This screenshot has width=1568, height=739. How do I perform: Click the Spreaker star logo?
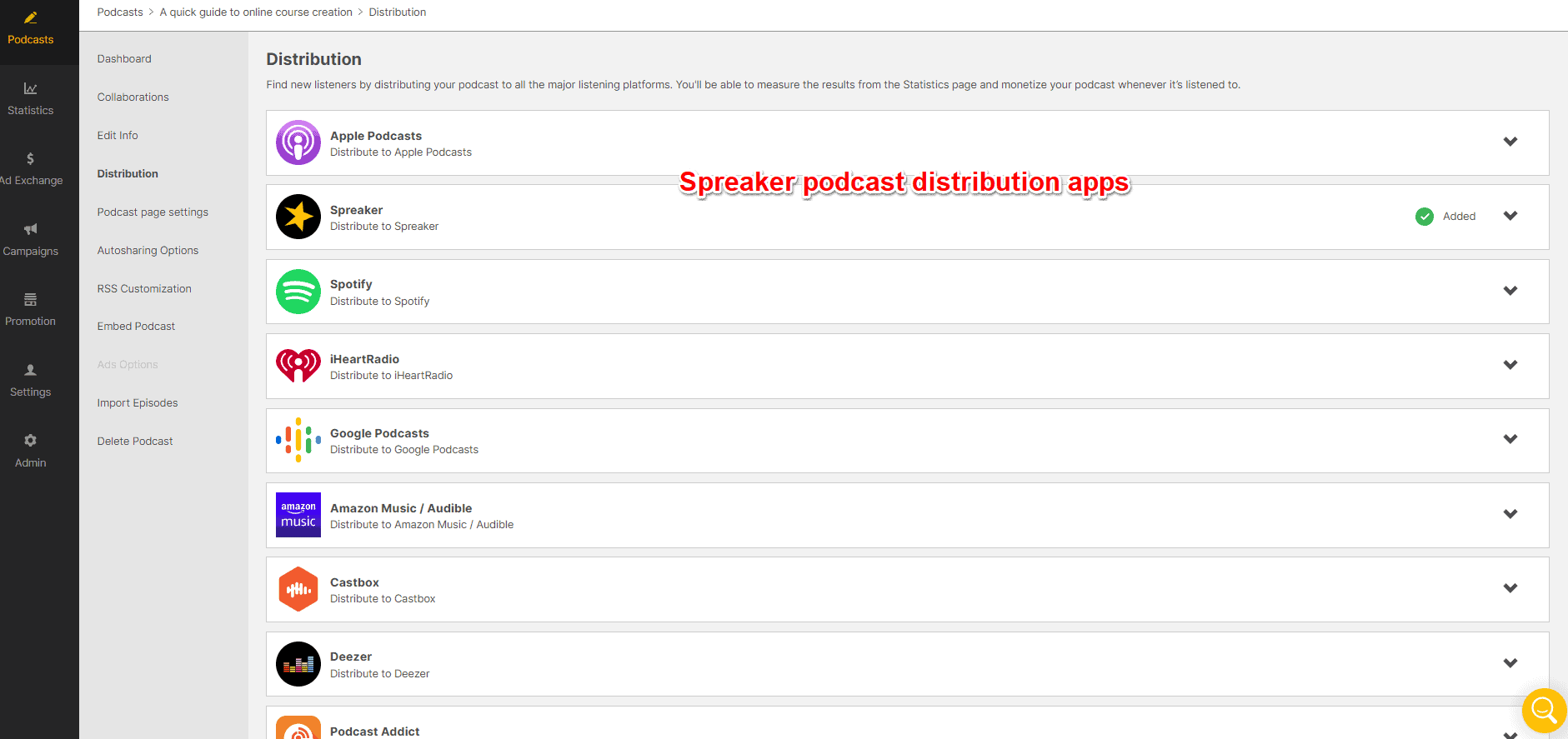[x=298, y=217]
